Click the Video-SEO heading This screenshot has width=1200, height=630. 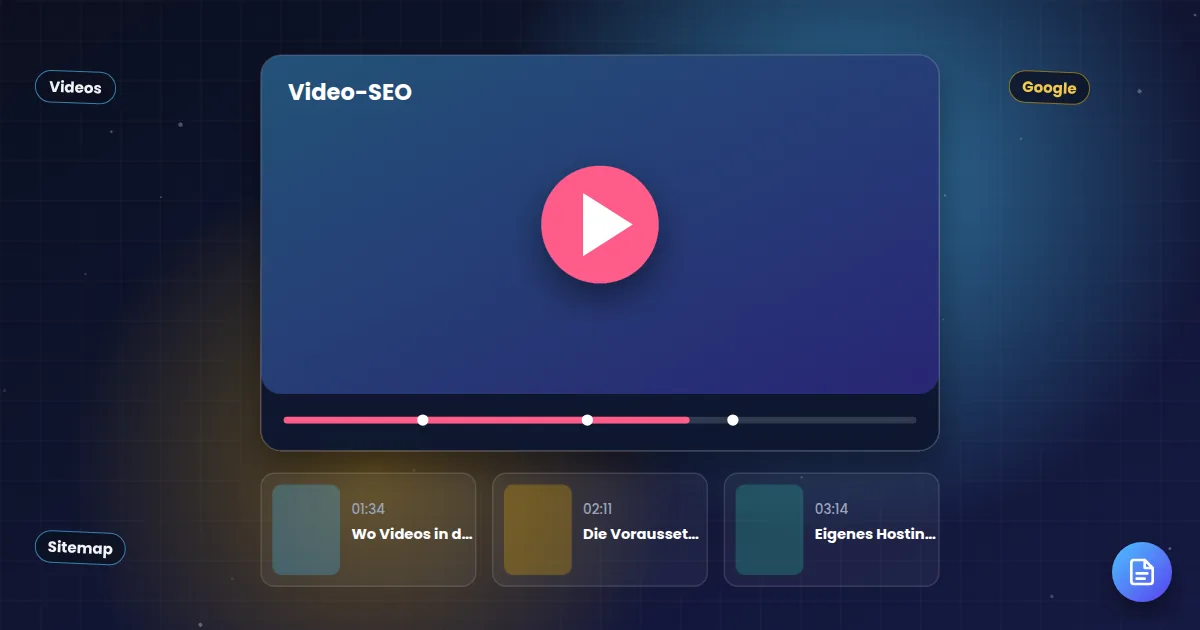point(350,92)
